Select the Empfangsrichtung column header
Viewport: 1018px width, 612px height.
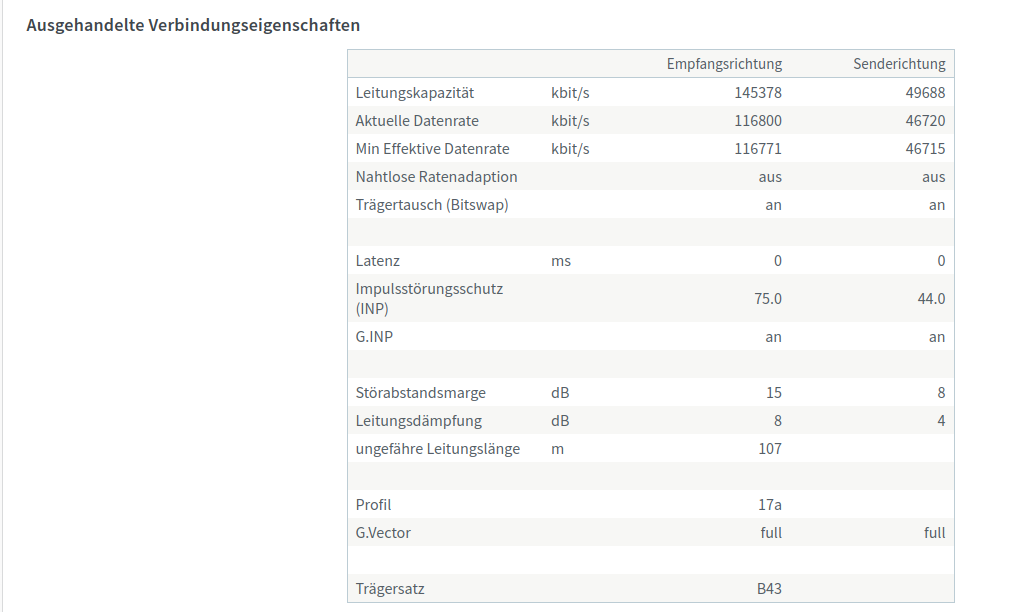724,64
